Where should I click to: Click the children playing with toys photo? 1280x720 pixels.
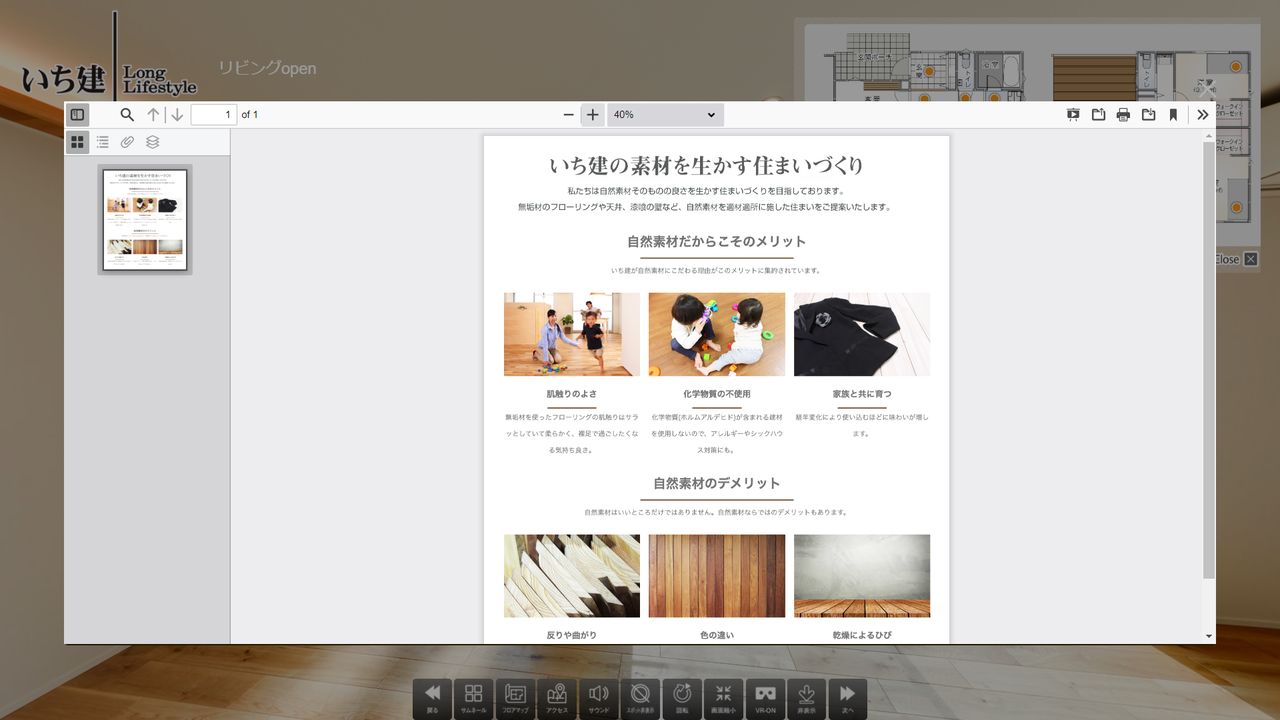(x=717, y=334)
